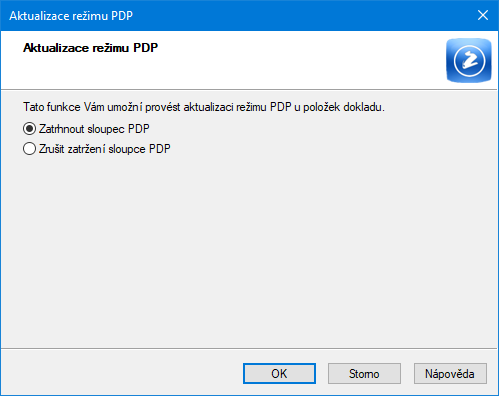Click the Tato funkce description sentence
This screenshot has height=396, width=499.
[x=204, y=107]
